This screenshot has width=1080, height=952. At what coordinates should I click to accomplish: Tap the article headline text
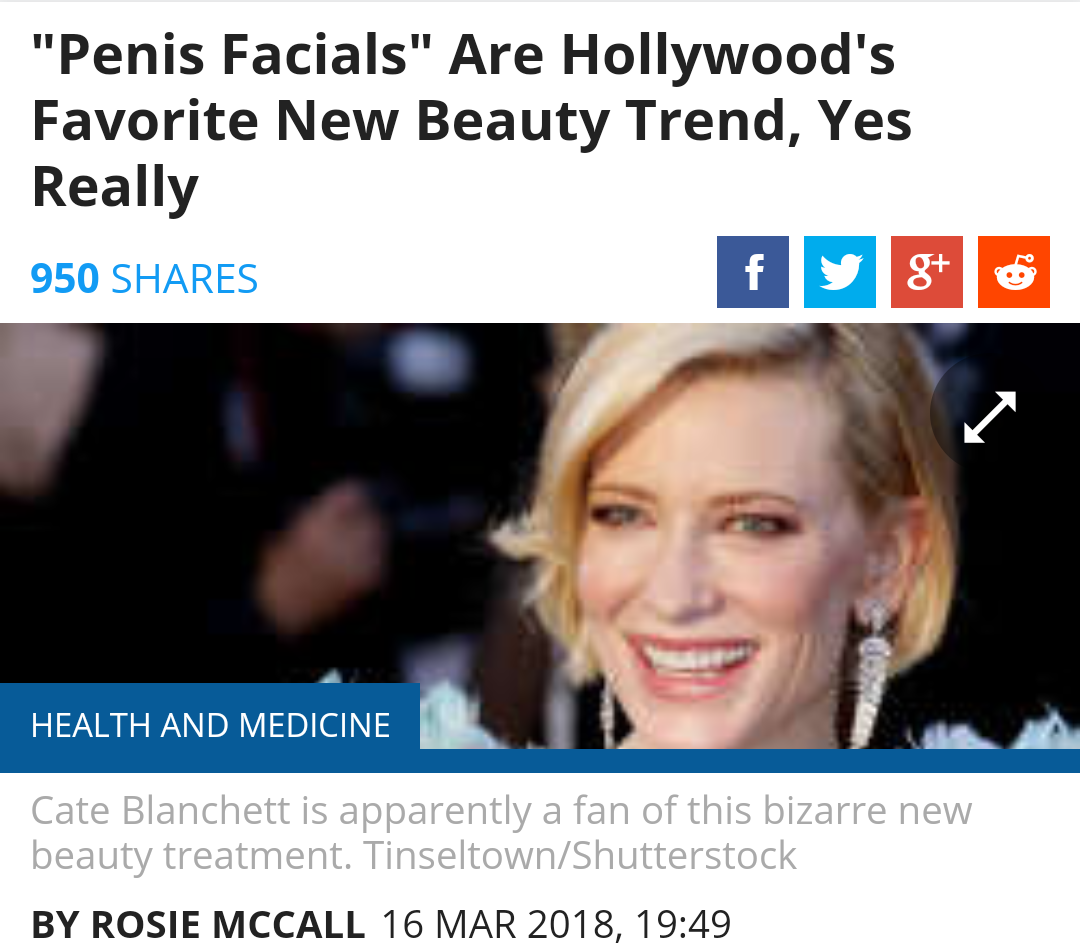tap(470, 120)
